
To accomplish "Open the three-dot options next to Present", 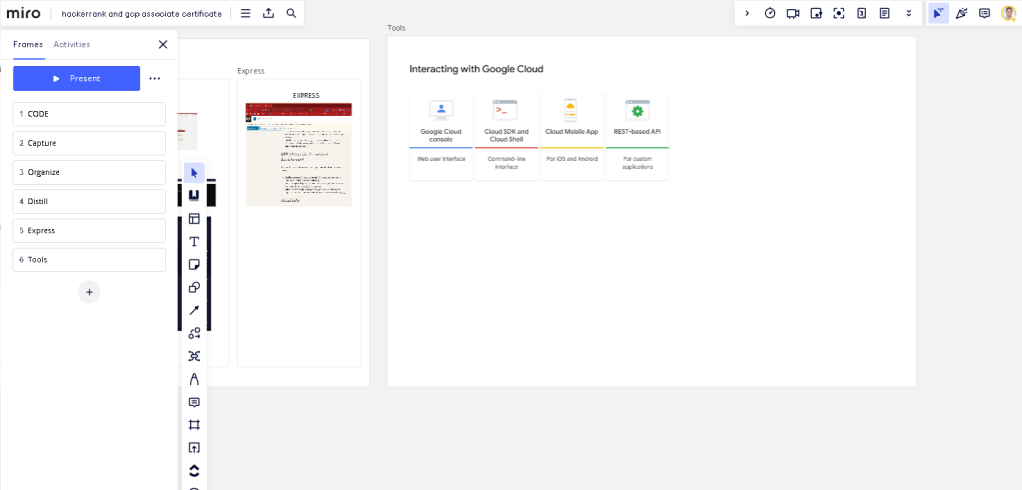I will coord(154,78).
